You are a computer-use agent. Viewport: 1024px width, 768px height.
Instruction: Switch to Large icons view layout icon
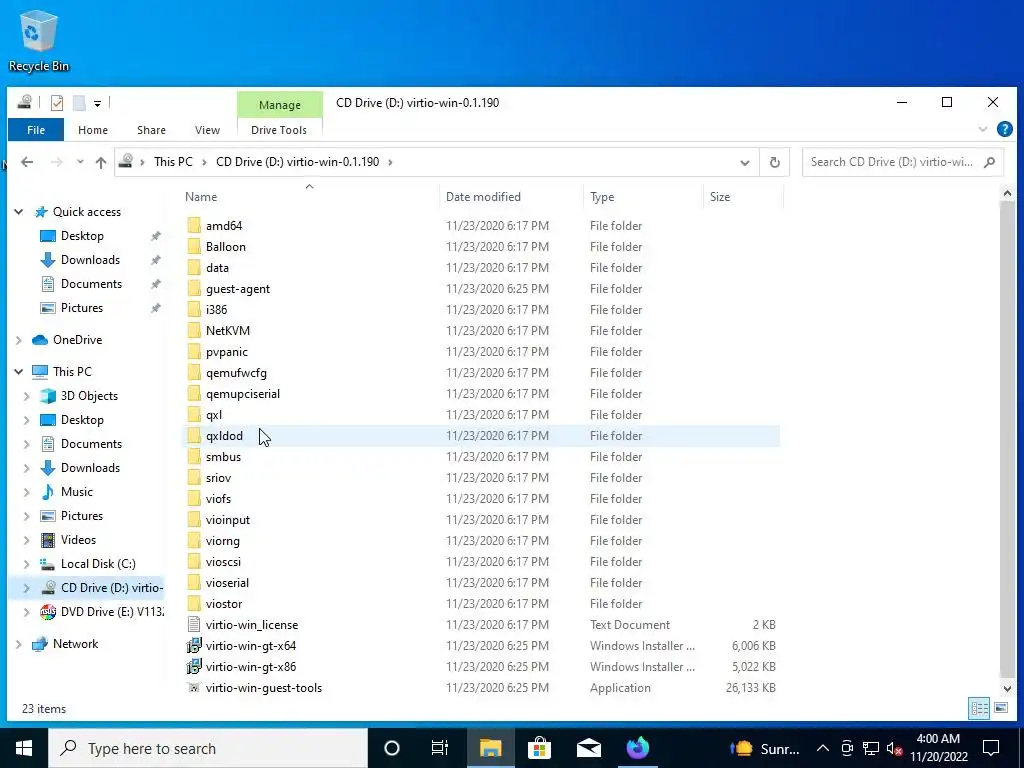(1000, 708)
